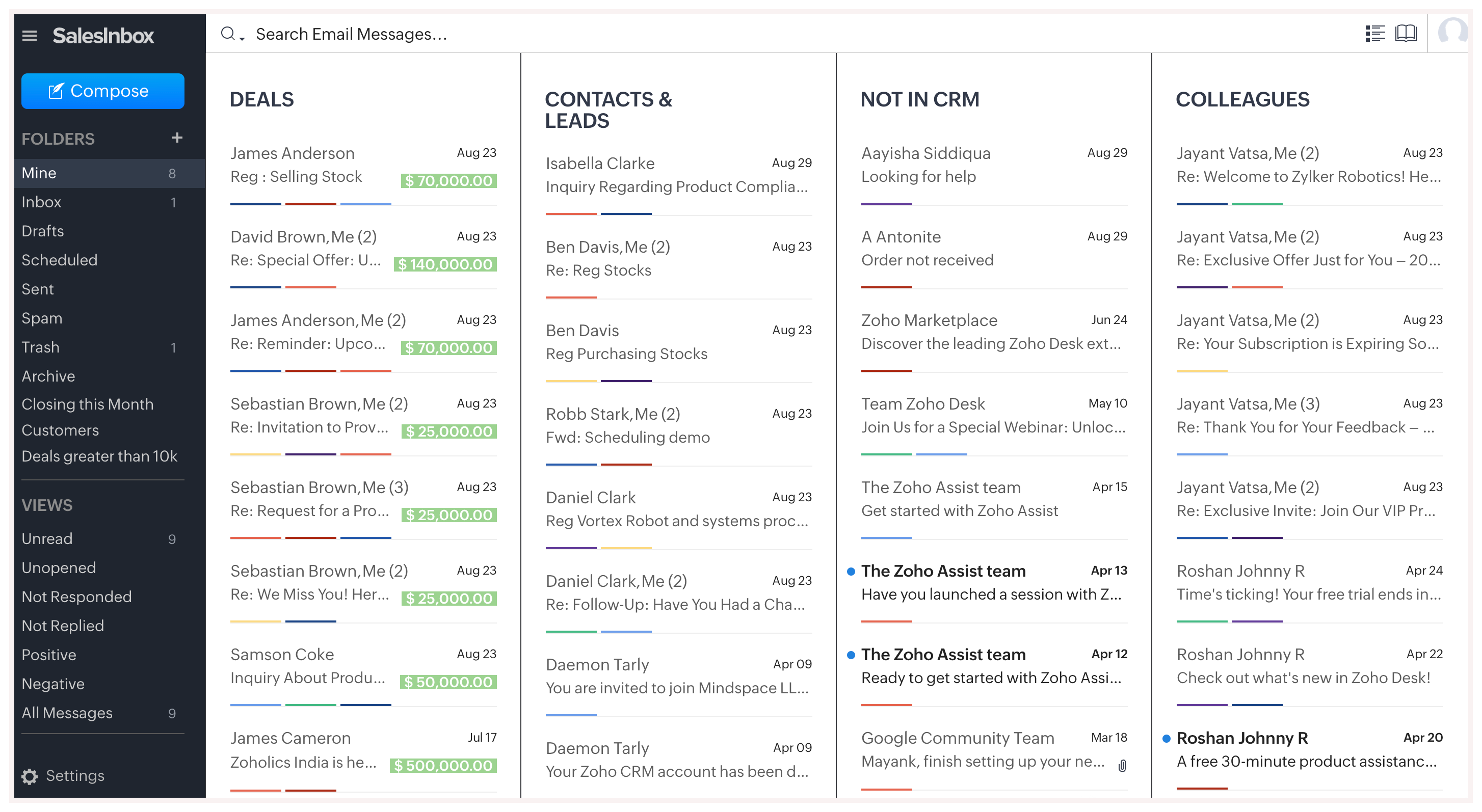Image resolution: width=1482 pixels, height=812 pixels.
Task: Click the hamburger menu icon
Action: pos(30,36)
